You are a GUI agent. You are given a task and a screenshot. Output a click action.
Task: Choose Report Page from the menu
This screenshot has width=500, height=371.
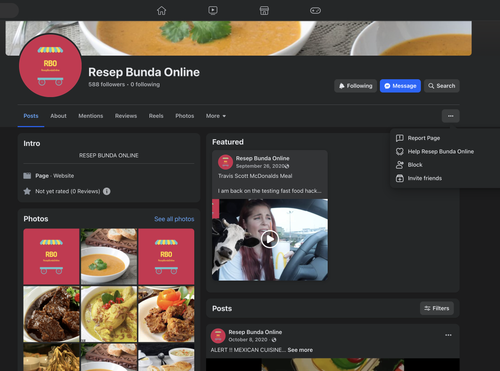coord(424,138)
